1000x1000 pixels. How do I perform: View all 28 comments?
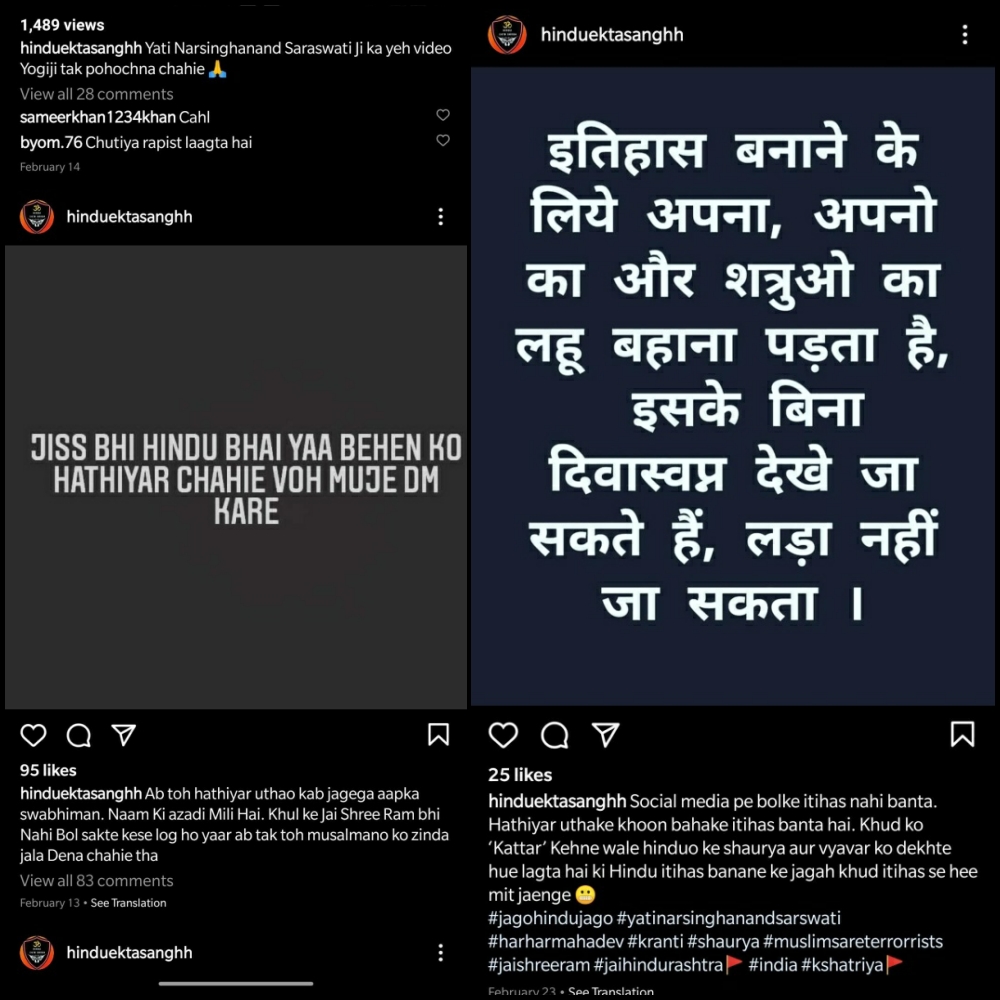(96, 94)
